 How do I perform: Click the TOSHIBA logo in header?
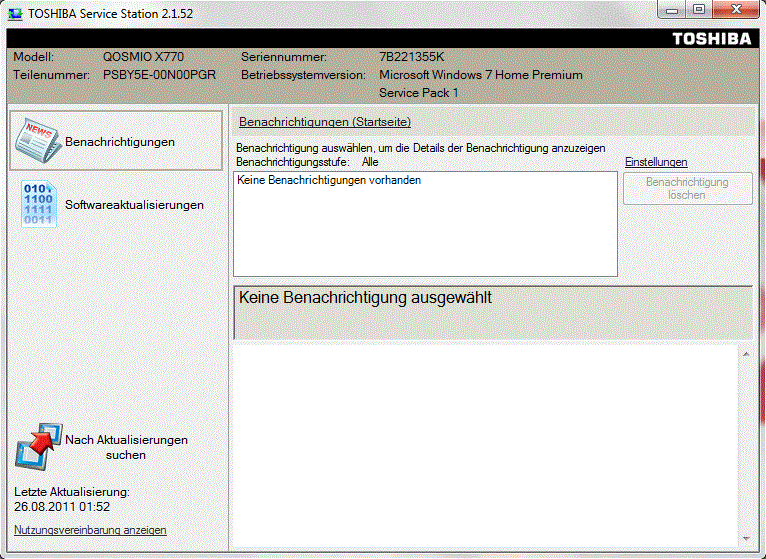pyautogui.click(x=712, y=39)
